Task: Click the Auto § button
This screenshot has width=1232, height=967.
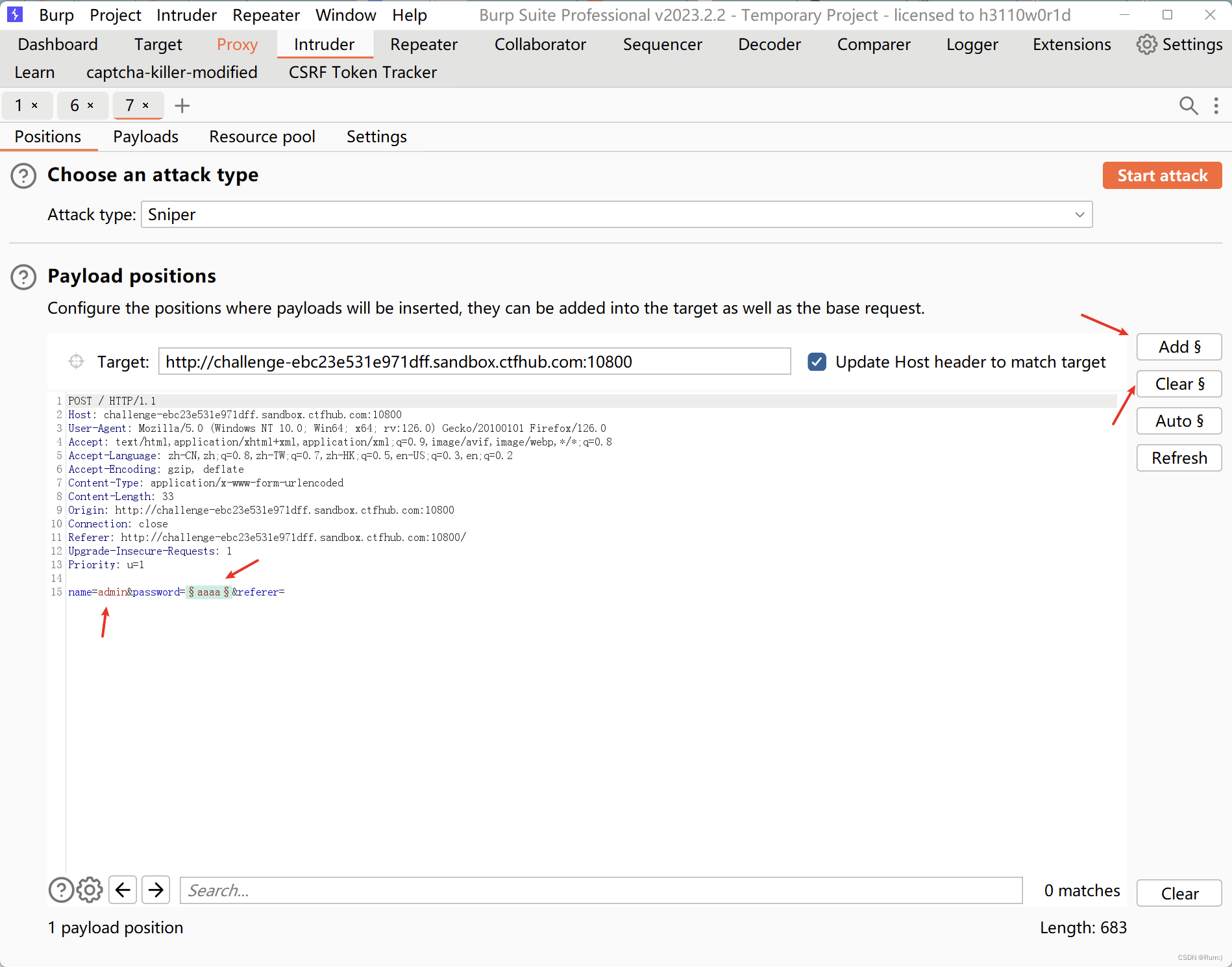Action: (x=1179, y=421)
